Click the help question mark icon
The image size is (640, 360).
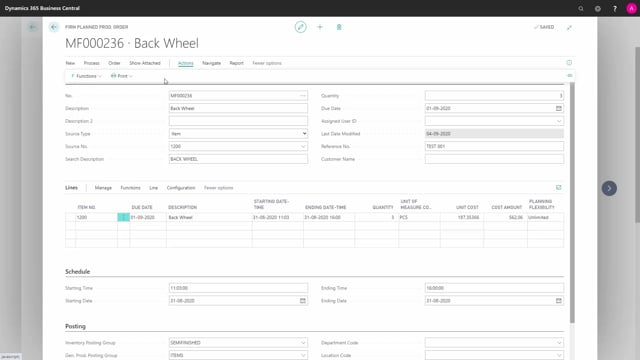pyautogui.click(x=615, y=8)
